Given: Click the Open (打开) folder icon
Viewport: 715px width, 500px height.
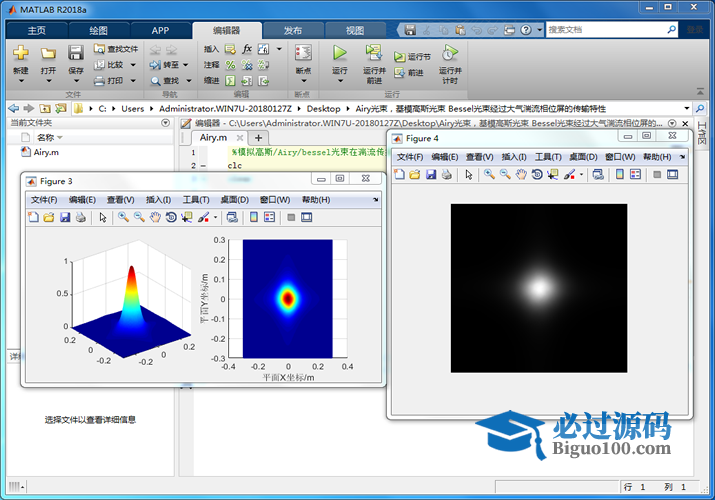Looking at the screenshot, I should [48, 53].
